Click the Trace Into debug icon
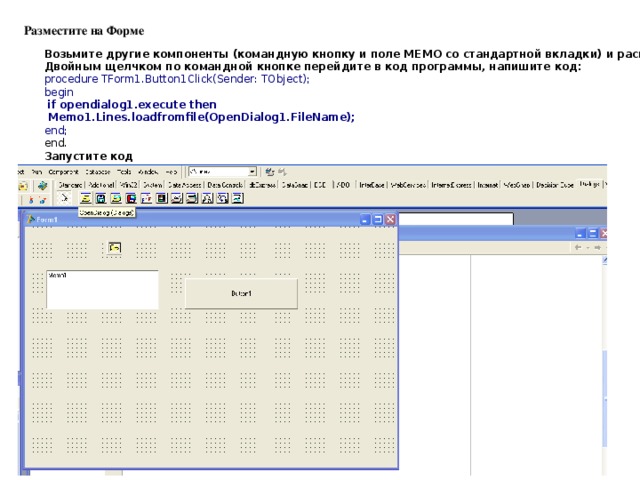The height and width of the screenshot is (480, 640). tap(31, 200)
